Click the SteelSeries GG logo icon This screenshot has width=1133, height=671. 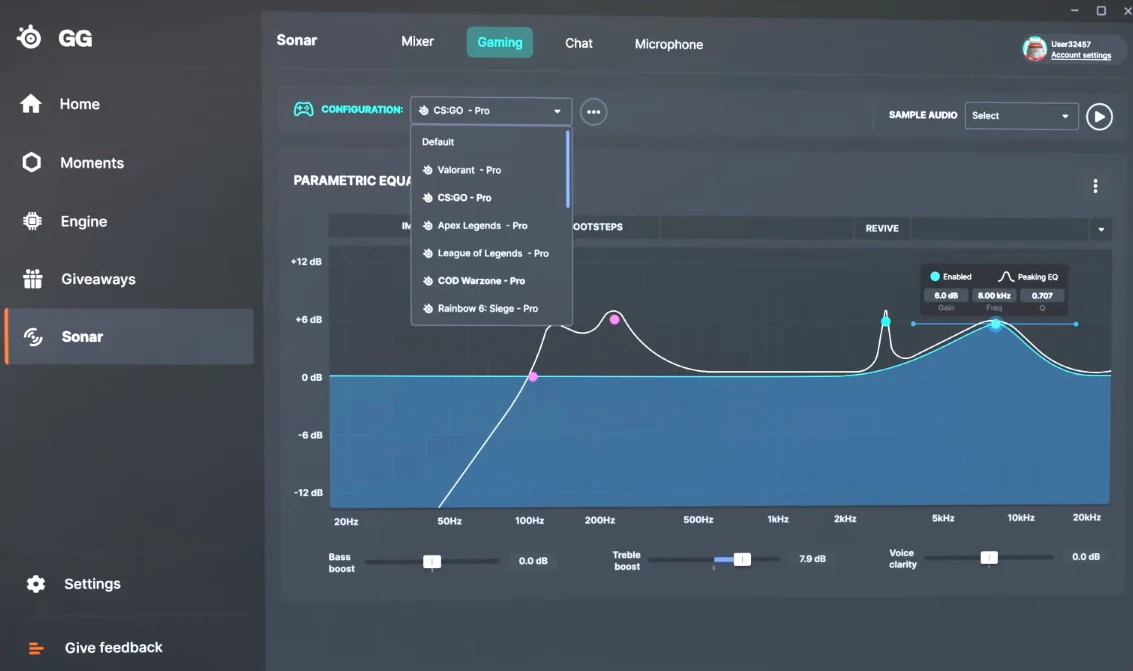[30, 38]
